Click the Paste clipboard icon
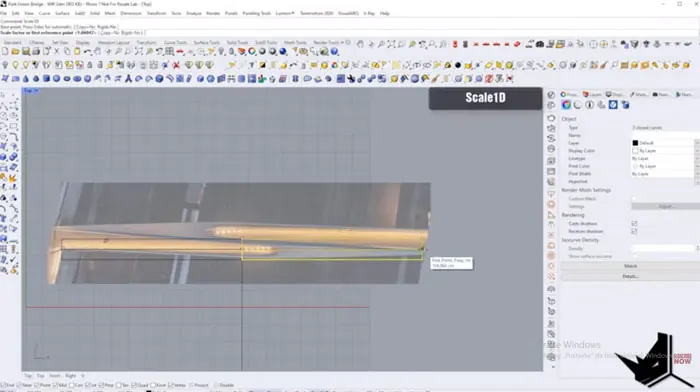The height and width of the screenshot is (392, 700). click(x=77, y=52)
